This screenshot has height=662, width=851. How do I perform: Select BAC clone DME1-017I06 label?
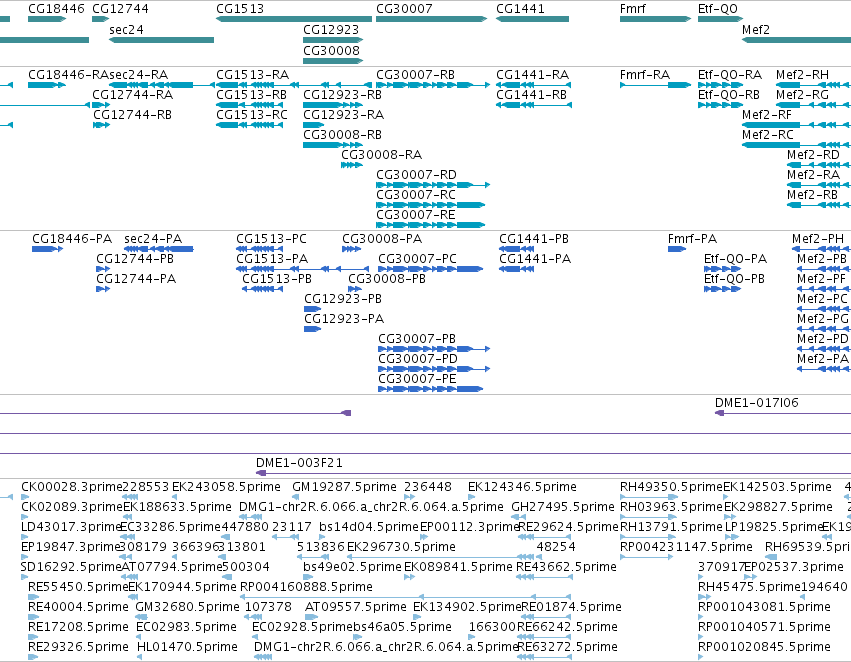(x=757, y=403)
